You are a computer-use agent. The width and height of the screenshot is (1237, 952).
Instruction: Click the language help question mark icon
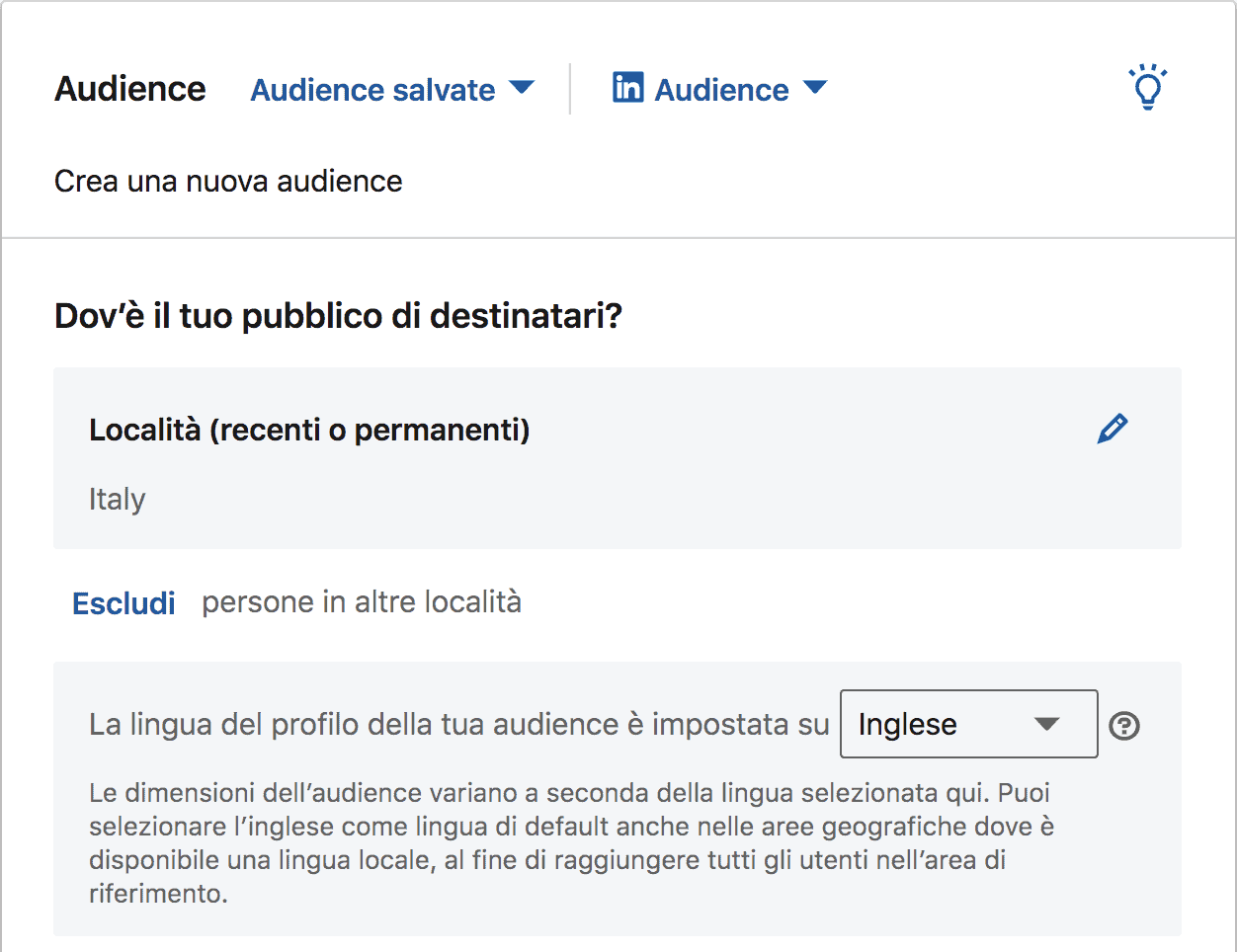[1124, 726]
